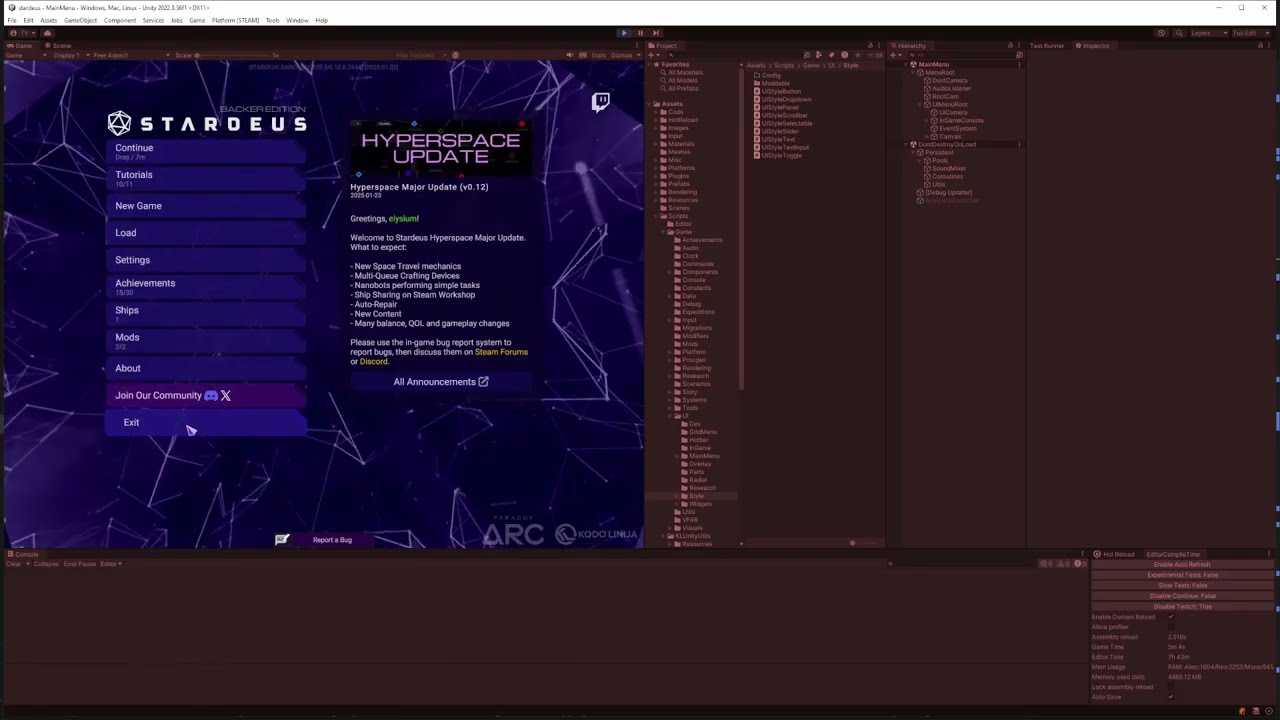This screenshot has width=1280, height=720.
Task: Open the Component menu
Action: pyautogui.click(x=120, y=20)
